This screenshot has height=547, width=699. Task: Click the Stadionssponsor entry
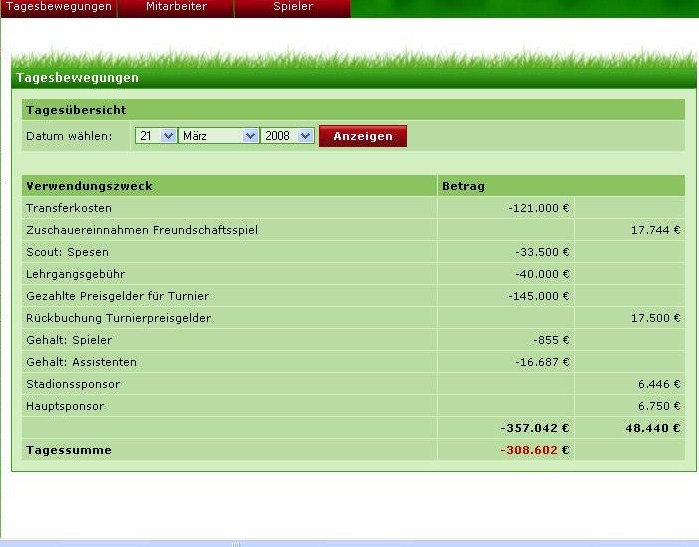point(73,384)
